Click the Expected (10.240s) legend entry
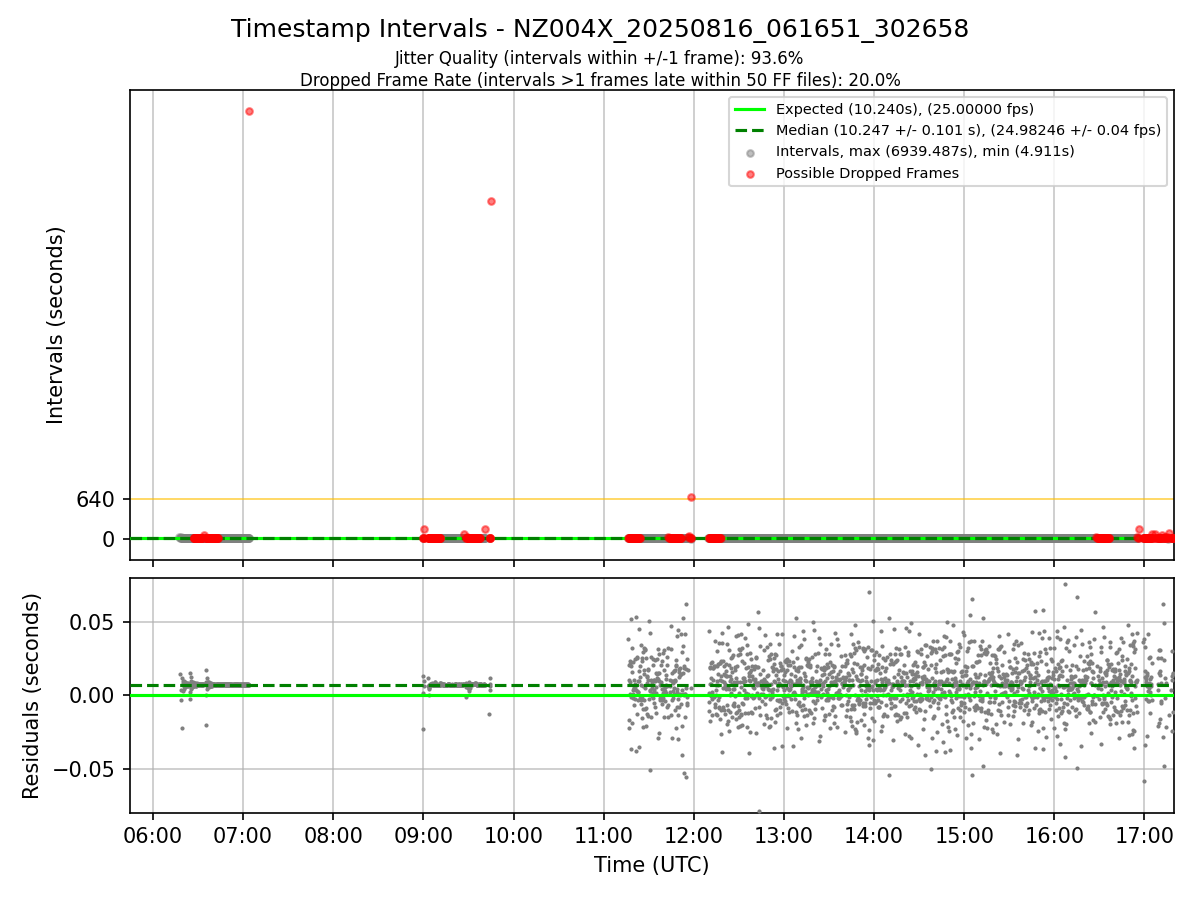1200x900 pixels. [x=905, y=109]
